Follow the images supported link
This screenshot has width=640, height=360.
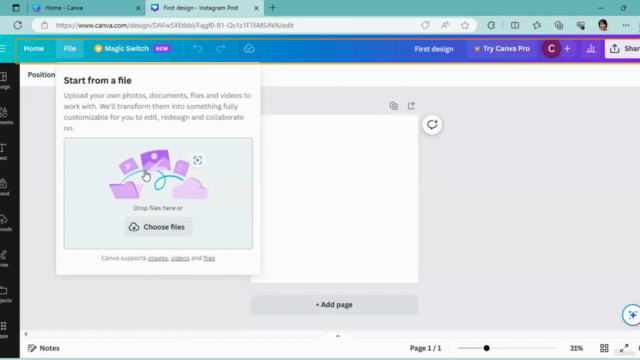click(x=158, y=258)
